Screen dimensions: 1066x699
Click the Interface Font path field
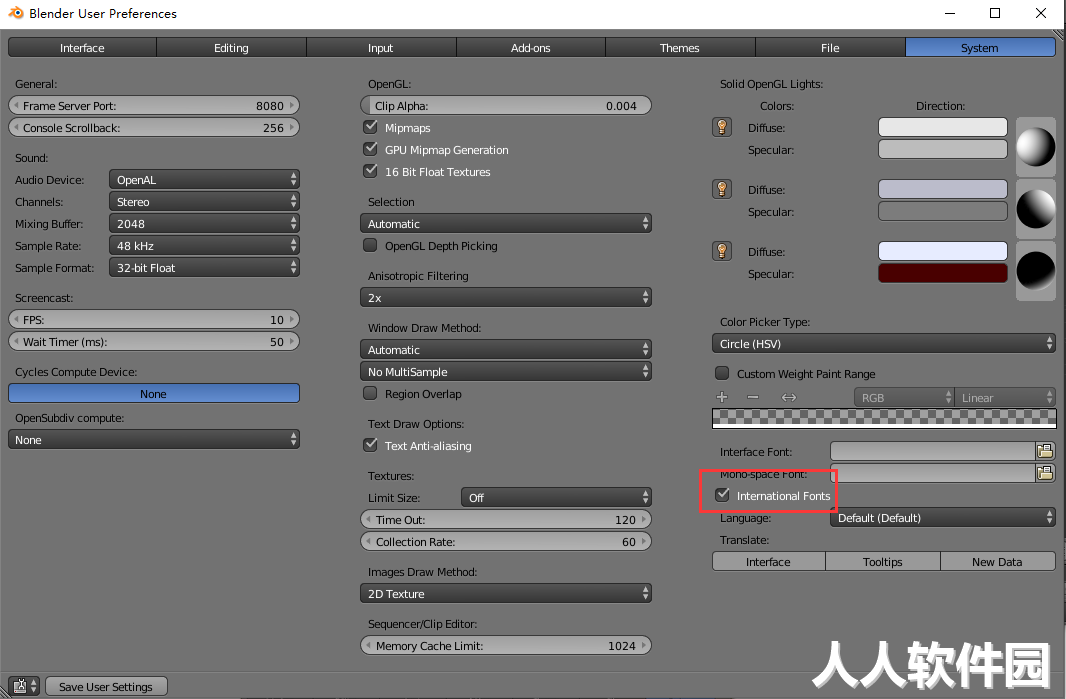coord(933,451)
